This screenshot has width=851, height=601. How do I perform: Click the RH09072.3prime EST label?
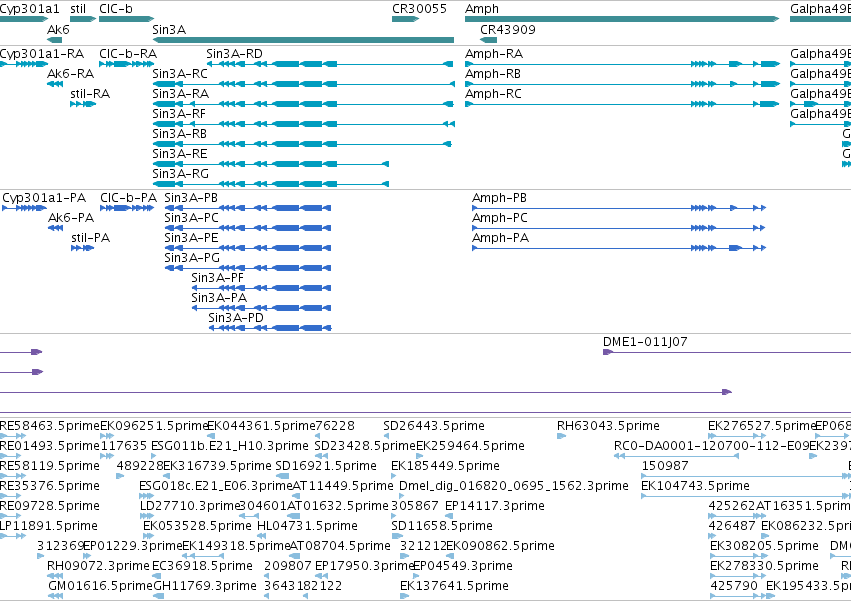[98, 567]
